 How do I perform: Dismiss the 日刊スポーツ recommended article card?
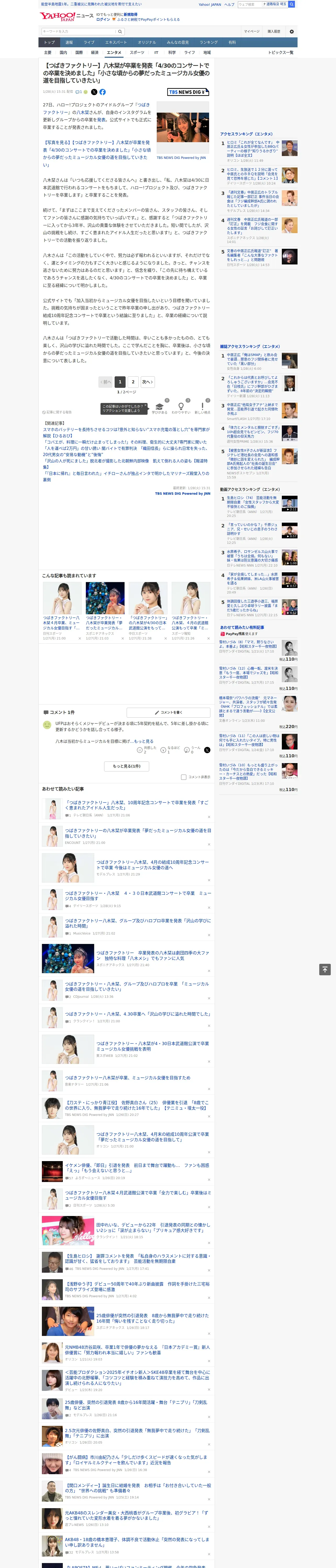coord(79,638)
